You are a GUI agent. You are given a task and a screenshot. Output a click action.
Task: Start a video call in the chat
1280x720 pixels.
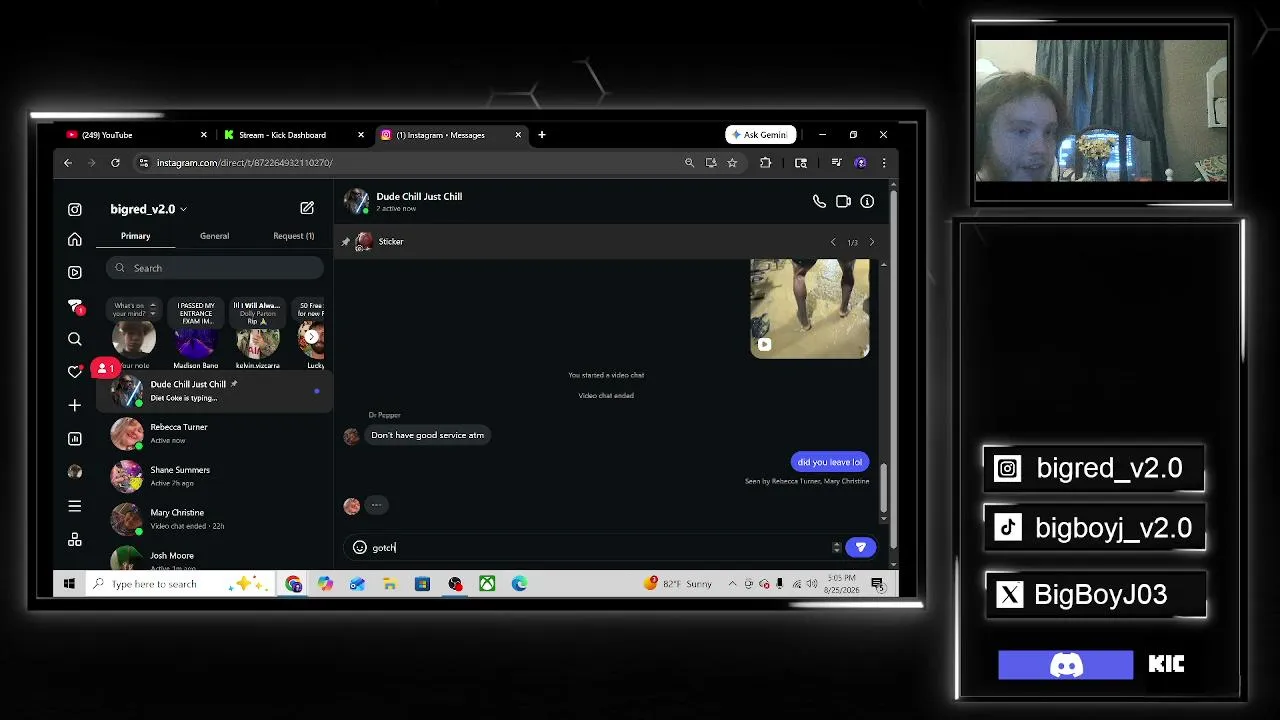(x=843, y=201)
